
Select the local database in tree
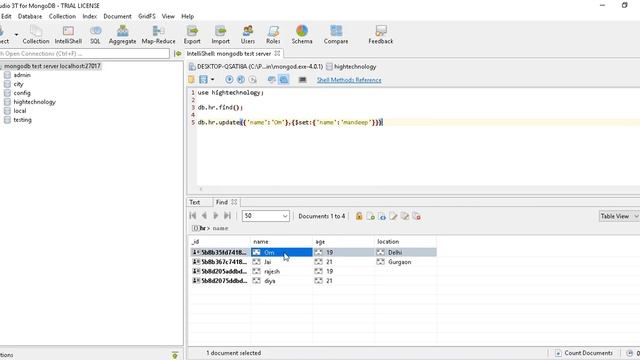(20, 111)
